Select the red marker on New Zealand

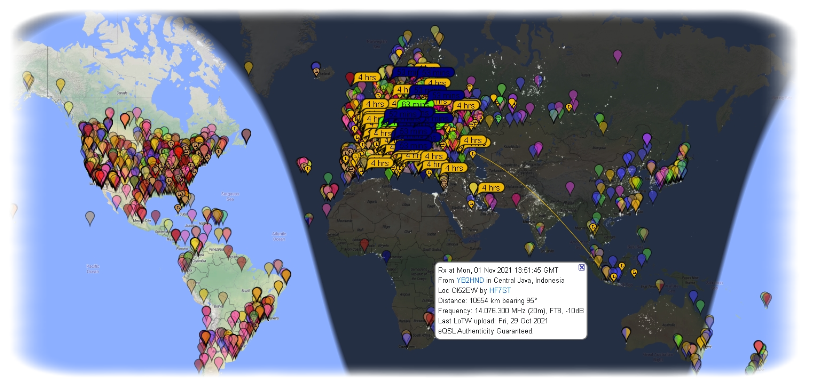click(x=758, y=346)
